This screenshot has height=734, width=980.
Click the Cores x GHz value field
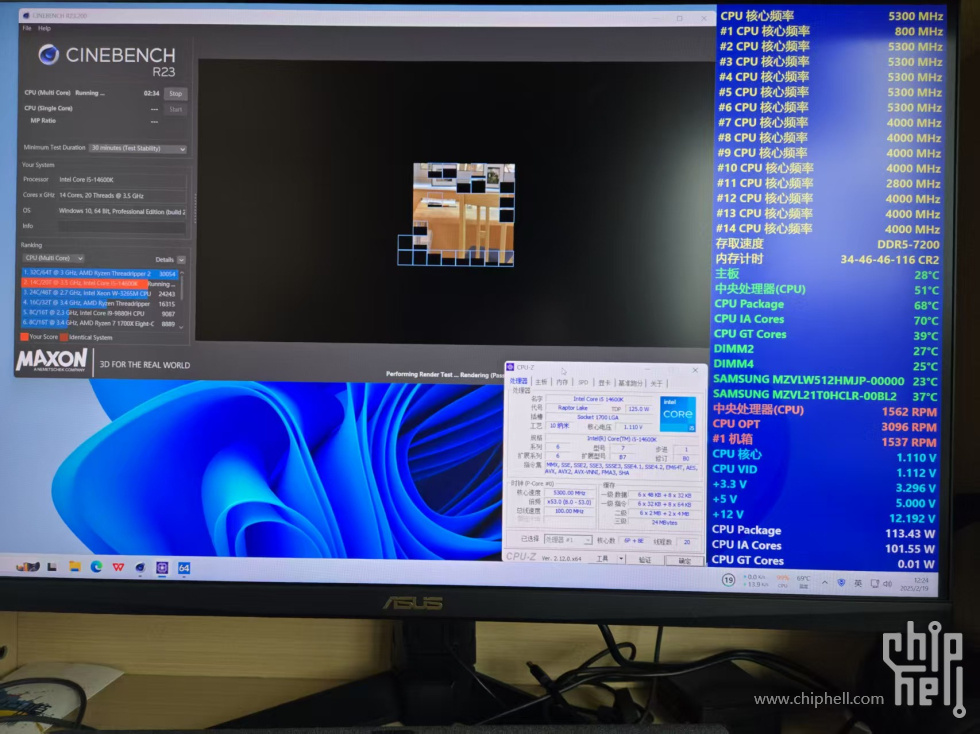(x=122, y=196)
